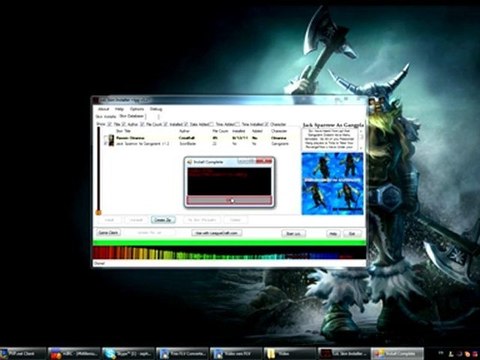Select the bold first skin row title
Screen dimensions: 480x360
click(x=130, y=138)
